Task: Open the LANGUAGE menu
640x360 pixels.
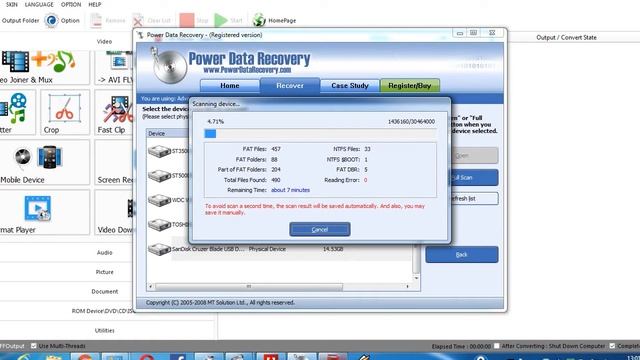Action: pyautogui.click(x=39, y=4)
